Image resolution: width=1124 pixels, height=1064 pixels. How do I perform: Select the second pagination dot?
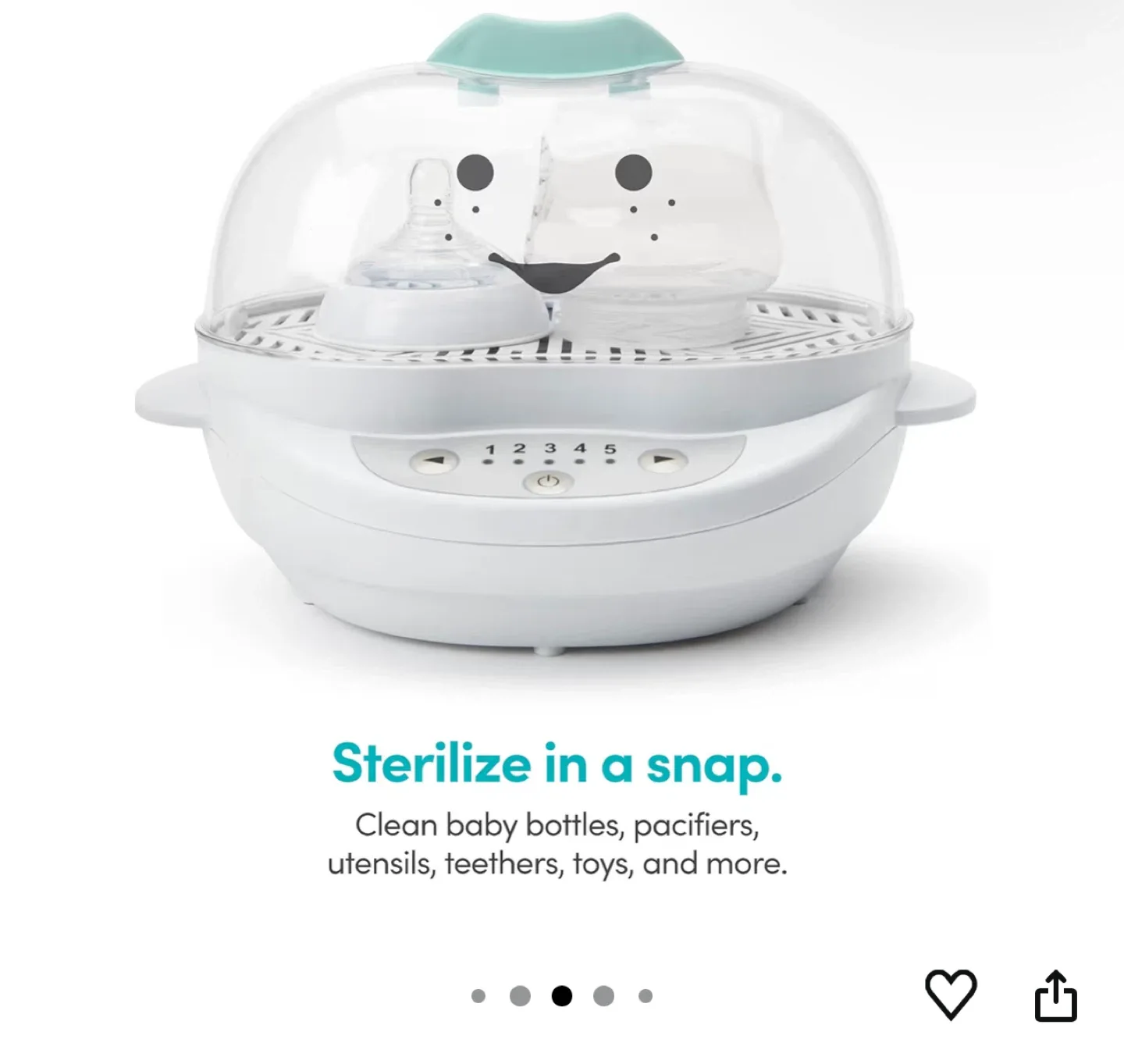click(520, 995)
